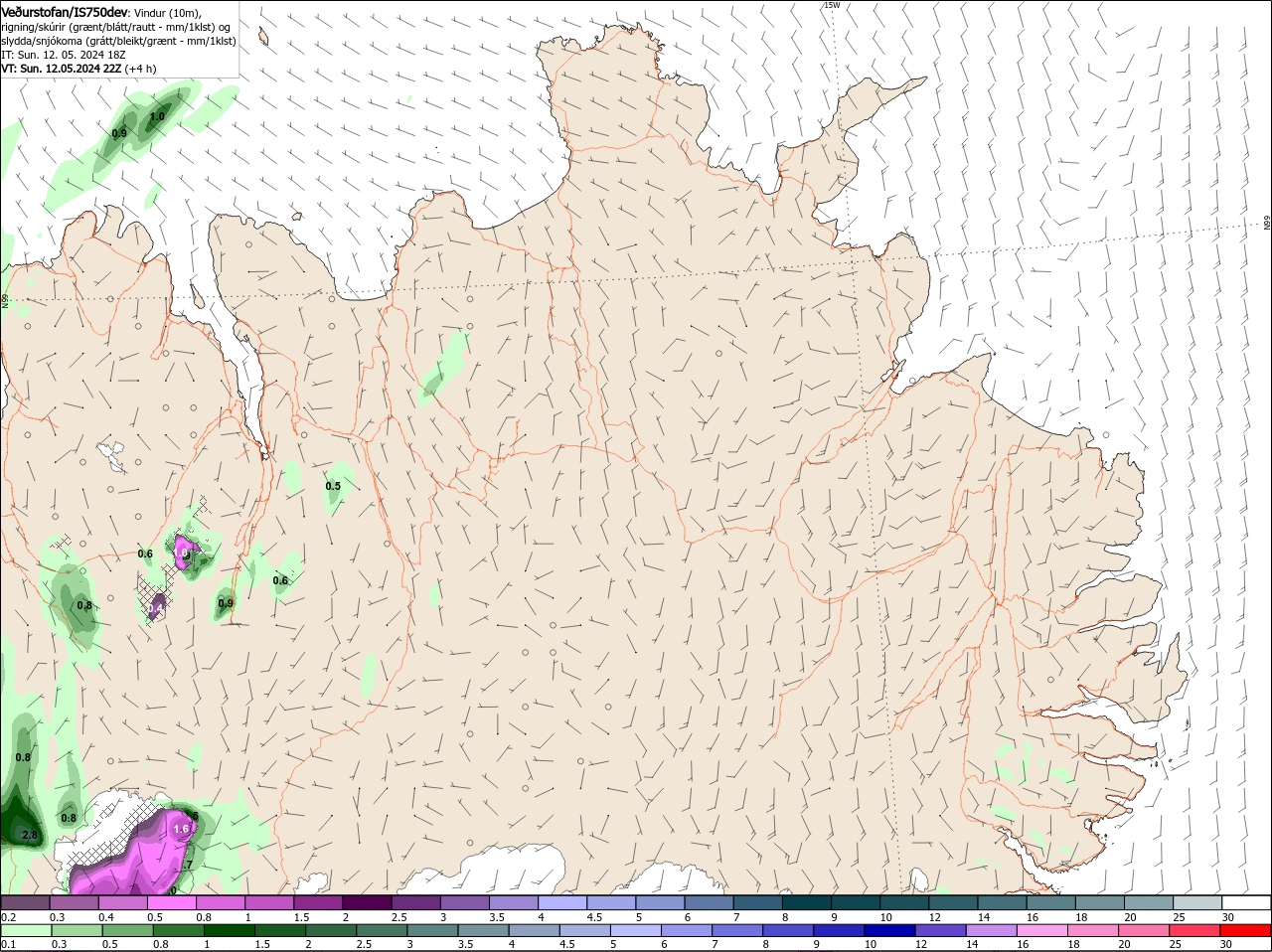The width and height of the screenshot is (1272, 952).
Task: Pick the white swatch at end of upper scale
Action: click(x=1246, y=902)
